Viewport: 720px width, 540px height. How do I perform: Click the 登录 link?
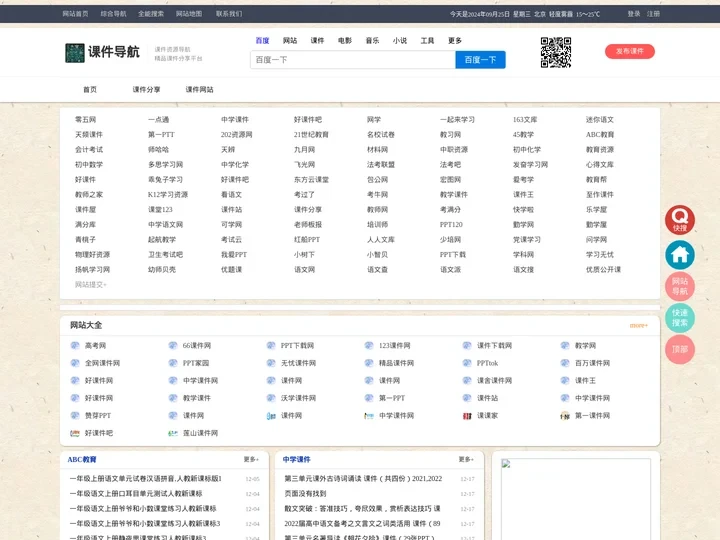634,14
